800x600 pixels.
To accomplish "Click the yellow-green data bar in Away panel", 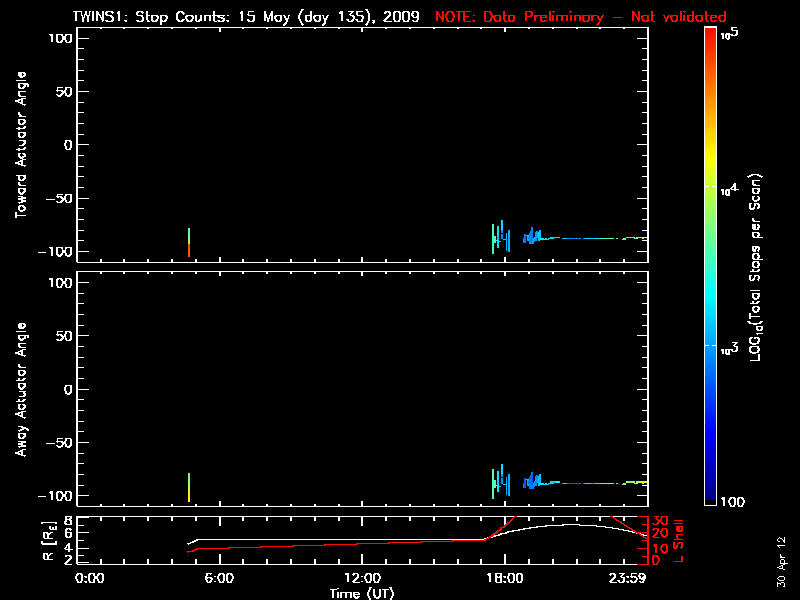I will (x=188, y=487).
